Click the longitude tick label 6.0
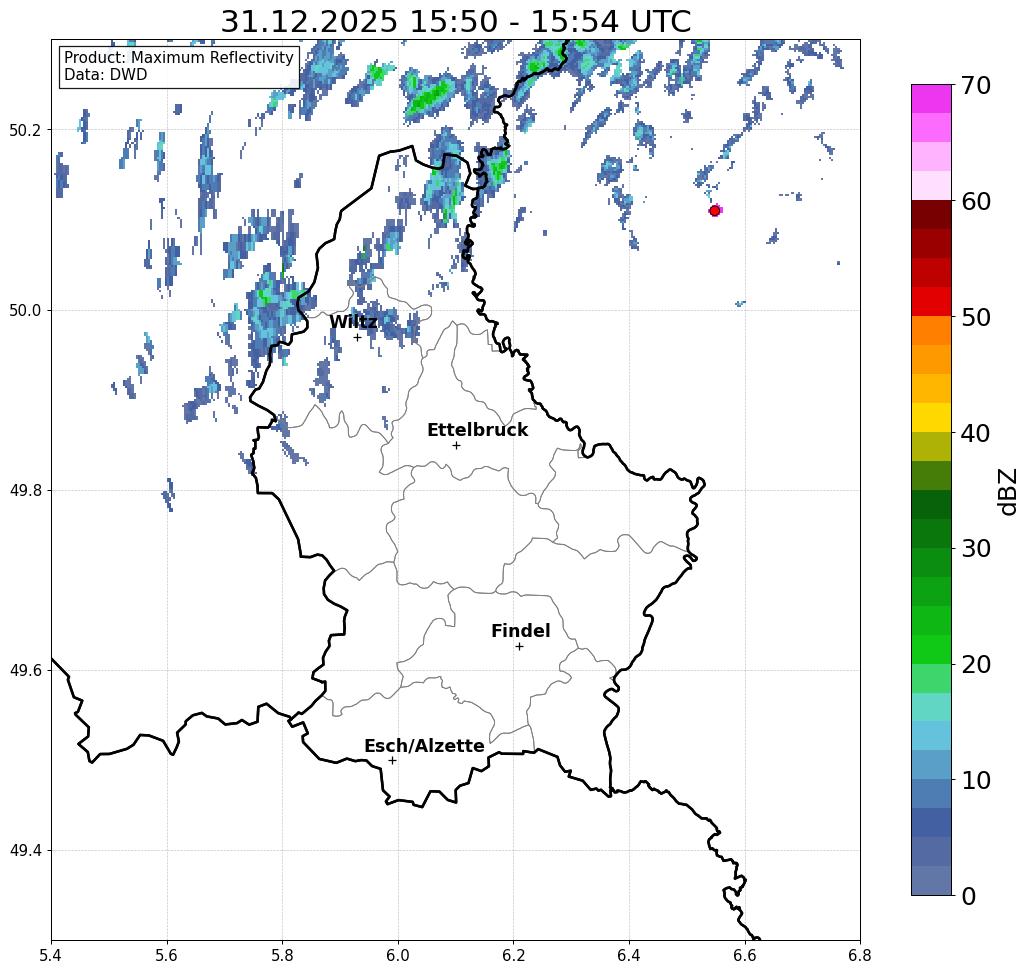 tap(398, 955)
